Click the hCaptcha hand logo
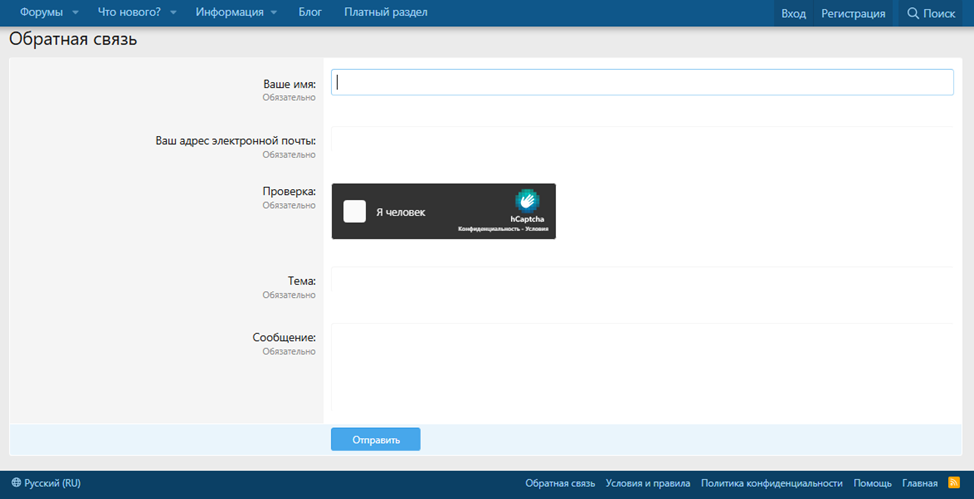This screenshot has height=499, width=974. (x=527, y=201)
